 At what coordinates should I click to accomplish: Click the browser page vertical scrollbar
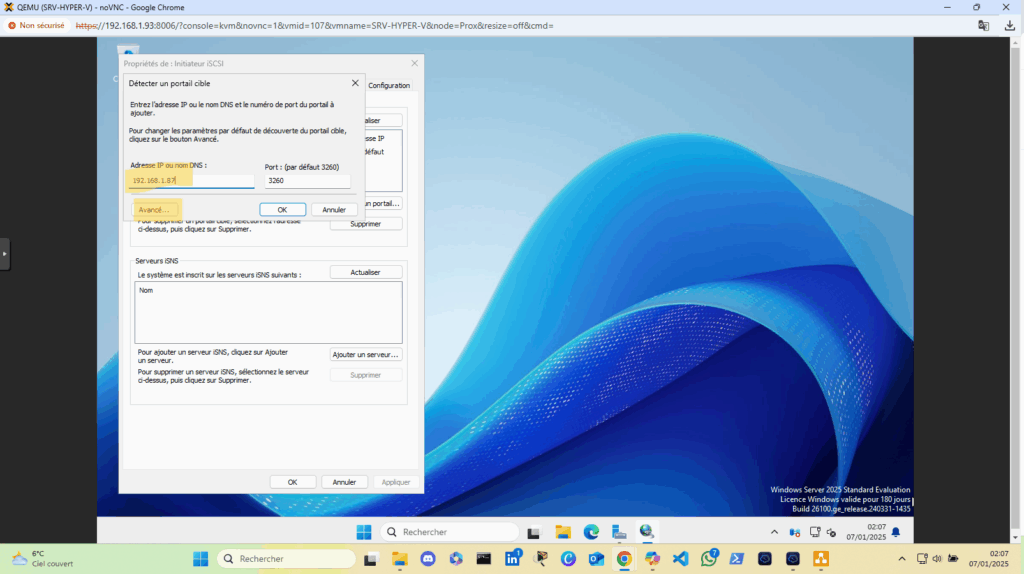[x=1014, y=289]
